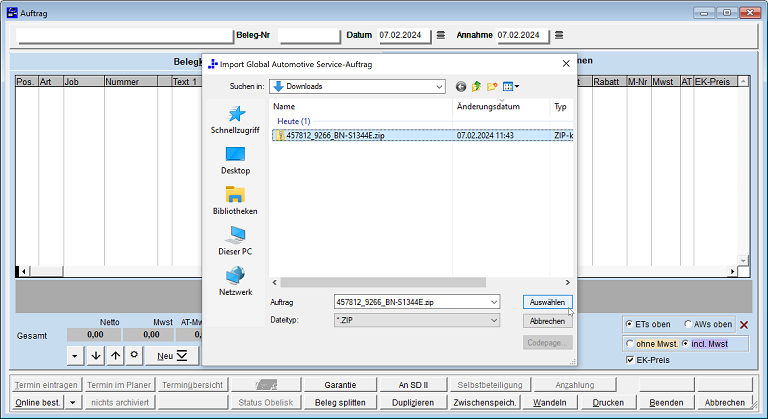This screenshot has width=768, height=419.
Task: Click the An SD II button
Action: (413, 385)
